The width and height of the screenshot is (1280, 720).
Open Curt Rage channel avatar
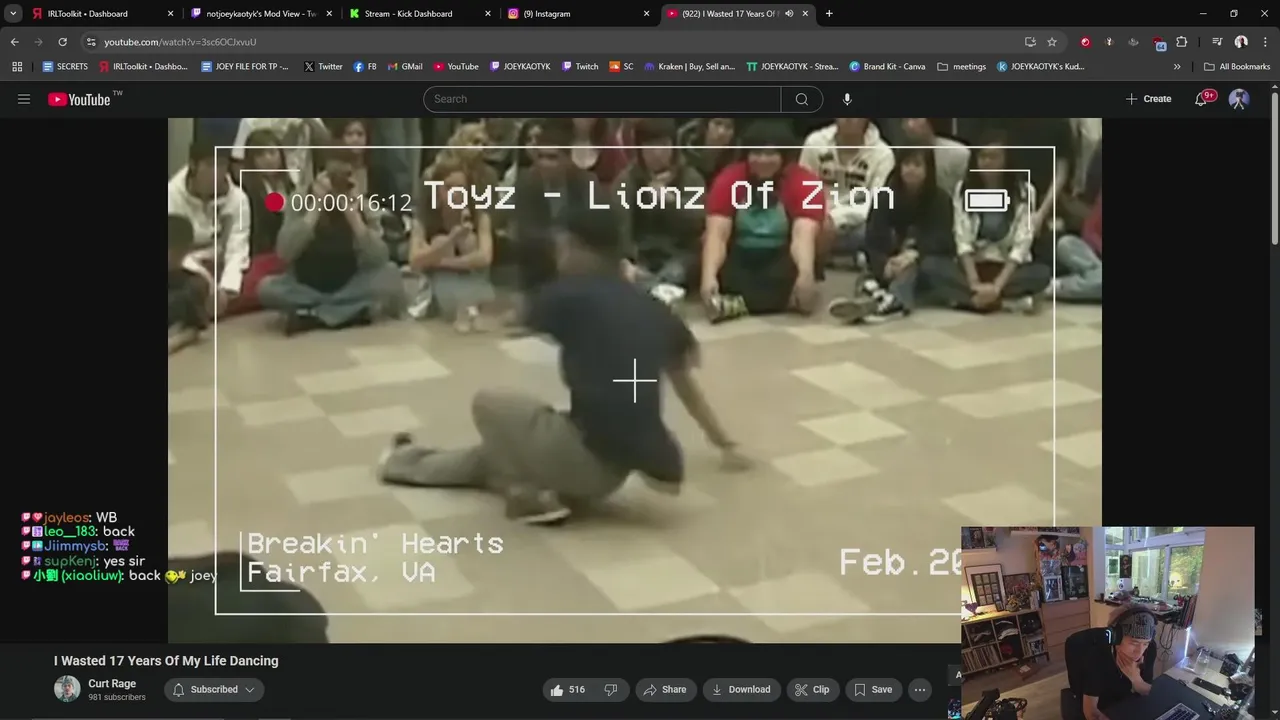tap(67, 689)
